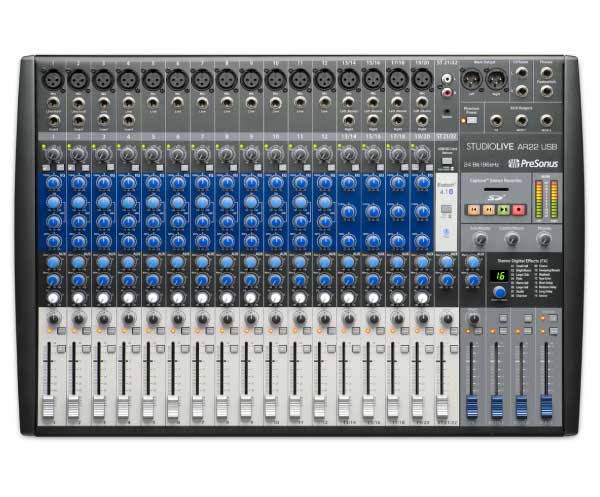The width and height of the screenshot is (600, 497).
Task: Click the stereo mini-jack input below the RCA jacks
Action: click(447, 111)
